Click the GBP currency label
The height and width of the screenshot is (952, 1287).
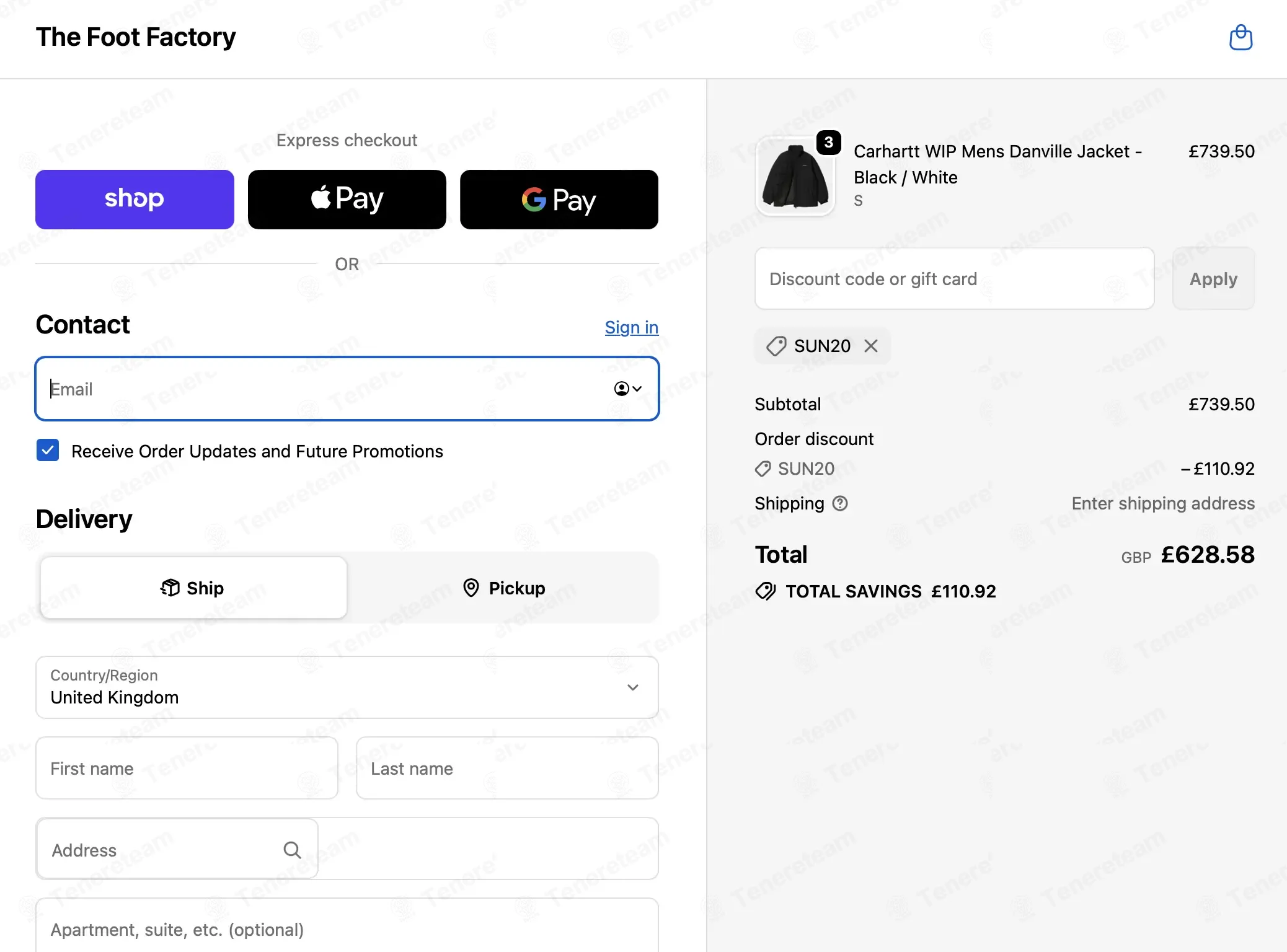[1136, 557]
